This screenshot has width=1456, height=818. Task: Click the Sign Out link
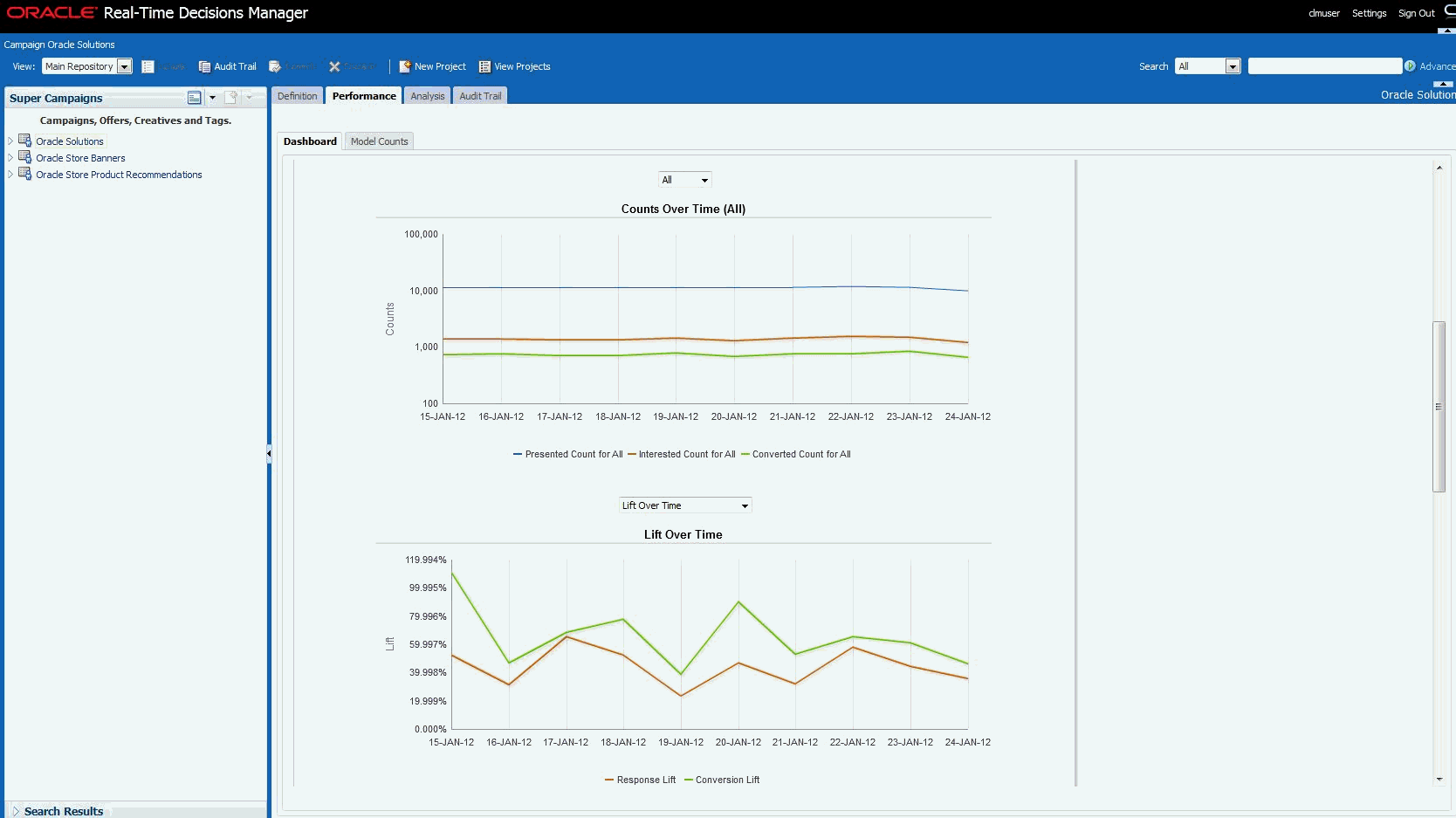(1416, 13)
